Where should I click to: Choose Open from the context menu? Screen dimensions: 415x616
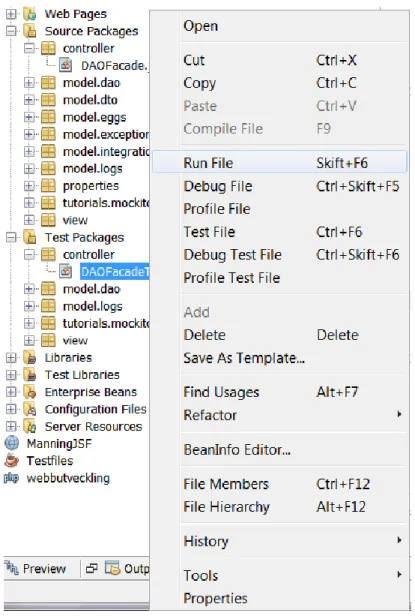pyautogui.click(x=279, y=26)
